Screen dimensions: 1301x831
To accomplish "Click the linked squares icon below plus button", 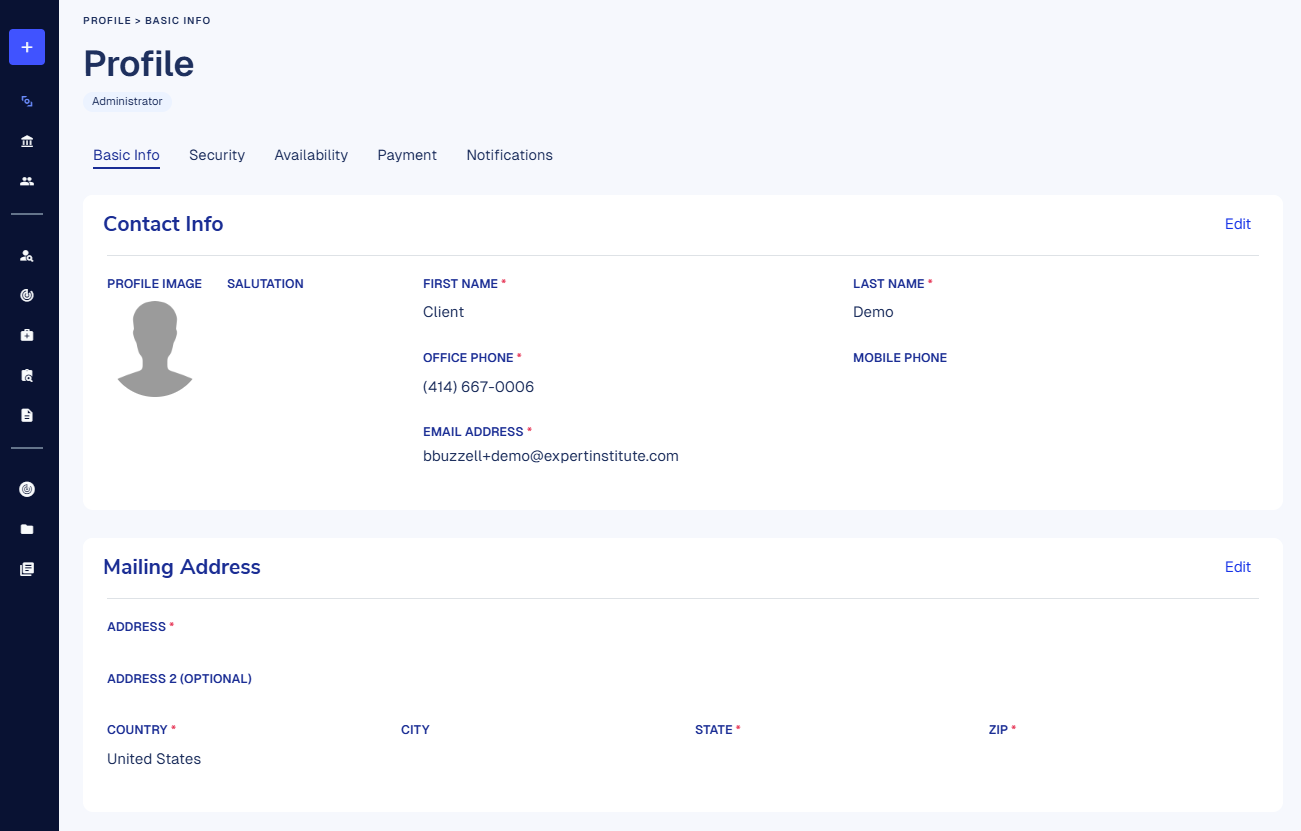I will [27, 101].
